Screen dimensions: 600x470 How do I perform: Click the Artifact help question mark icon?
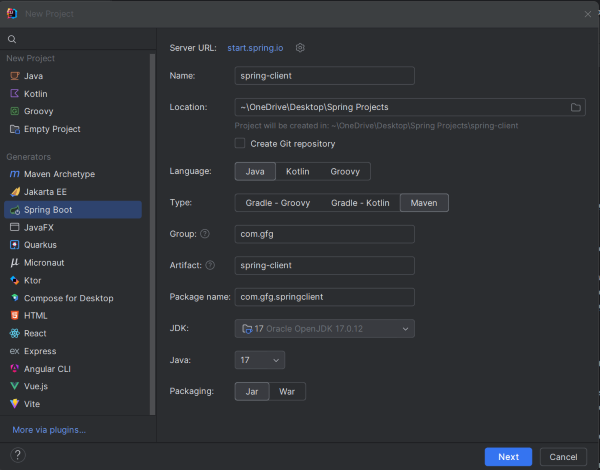[x=210, y=265]
